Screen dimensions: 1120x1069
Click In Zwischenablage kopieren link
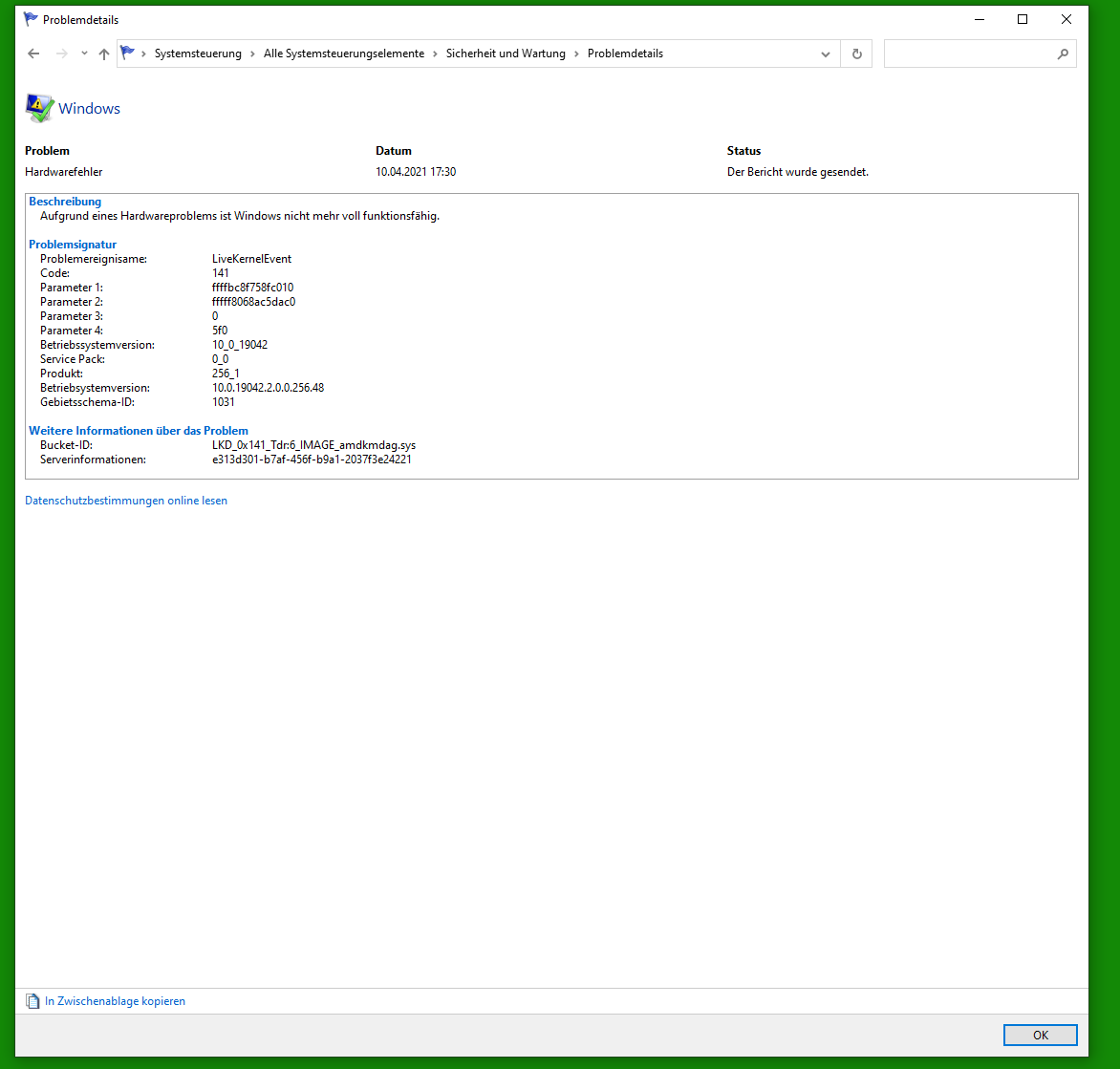[115, 1001]
